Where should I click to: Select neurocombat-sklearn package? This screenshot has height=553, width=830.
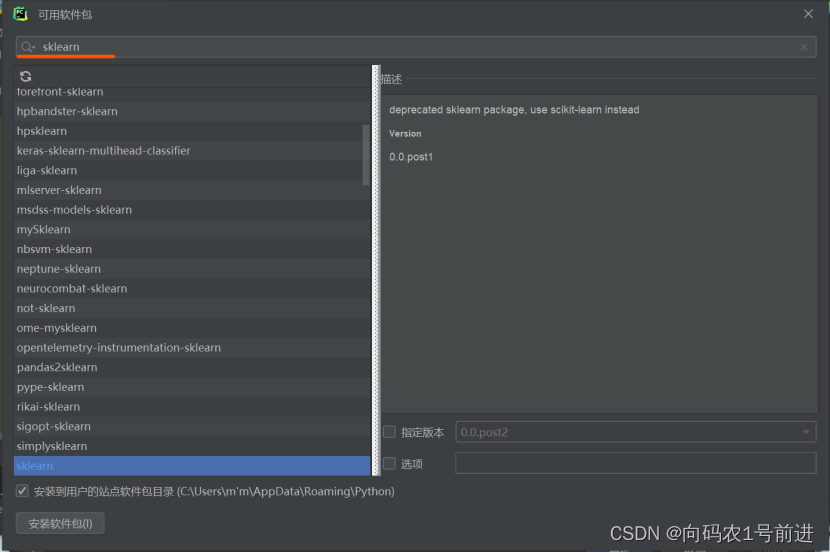pyautogui.click(x=192, y=288)
